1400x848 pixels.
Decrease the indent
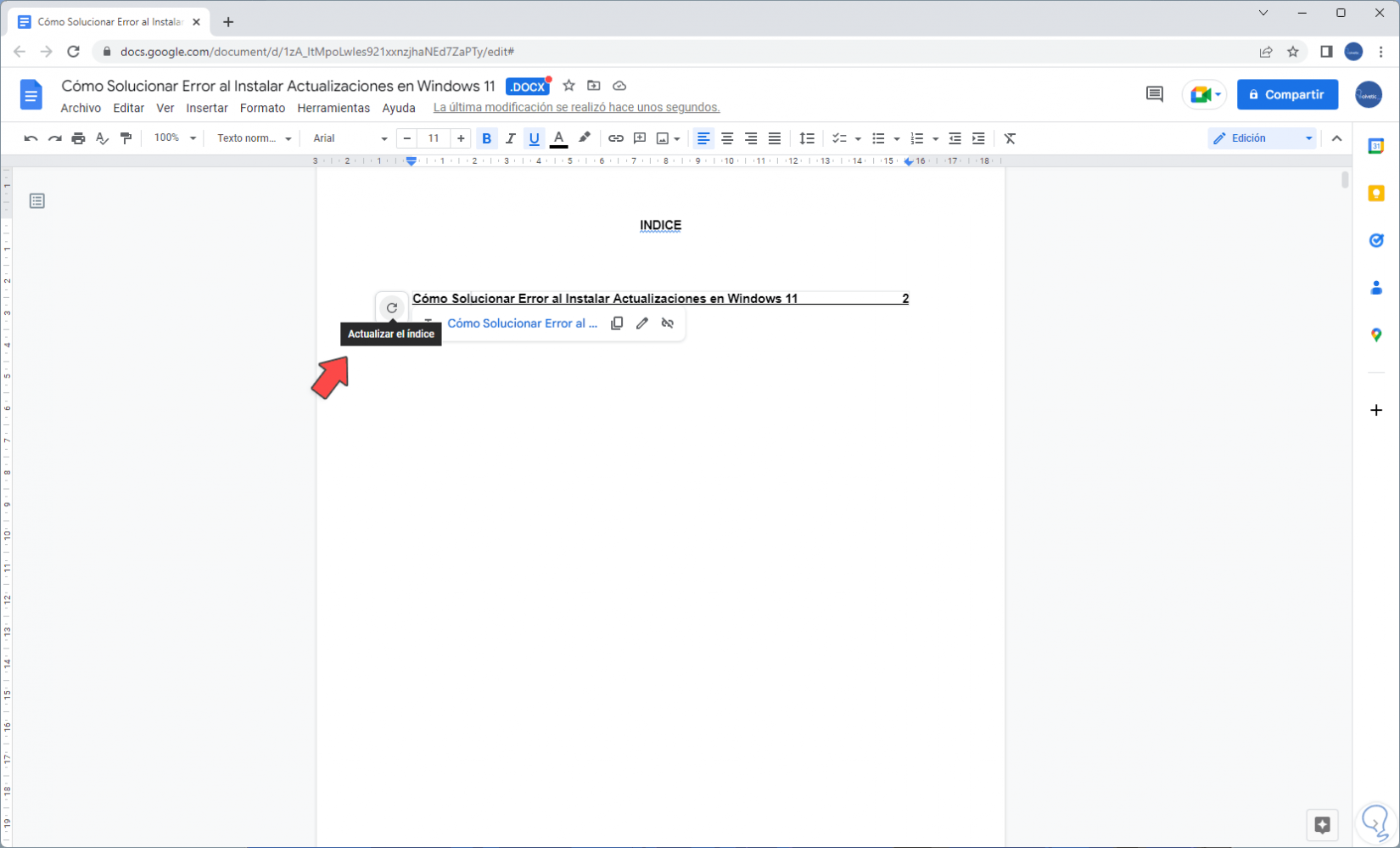coord(955,138)
